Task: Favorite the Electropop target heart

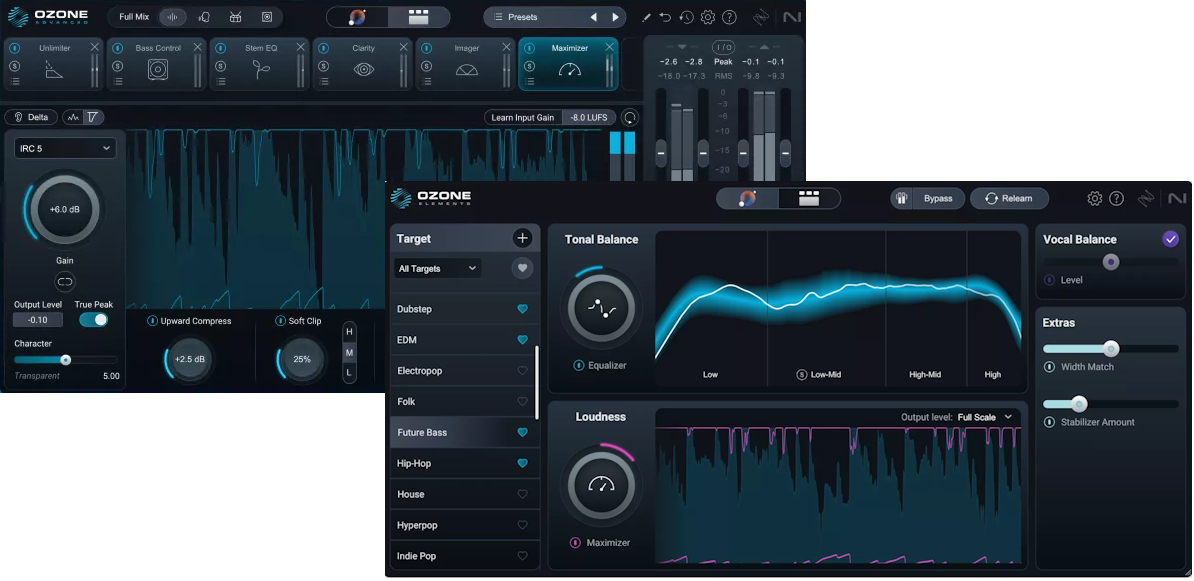Action: 522,371
